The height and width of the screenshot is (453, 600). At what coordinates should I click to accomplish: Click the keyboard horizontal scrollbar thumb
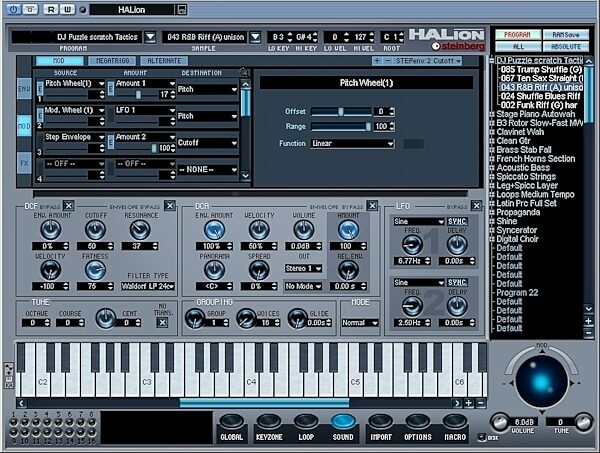(264, 402)
